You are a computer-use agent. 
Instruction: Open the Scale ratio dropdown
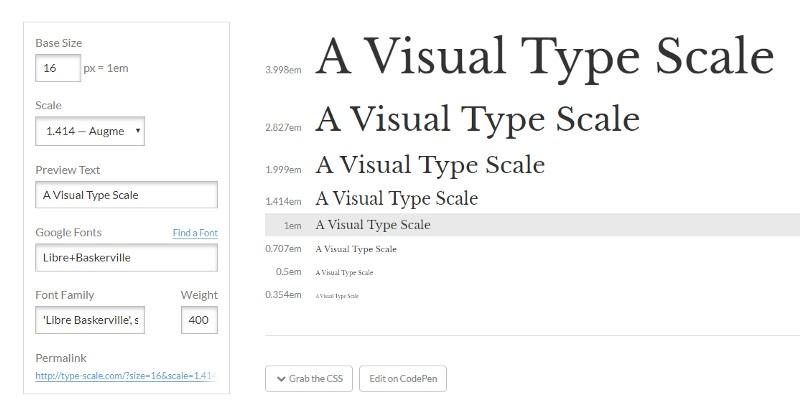click(x=90, y=131)
